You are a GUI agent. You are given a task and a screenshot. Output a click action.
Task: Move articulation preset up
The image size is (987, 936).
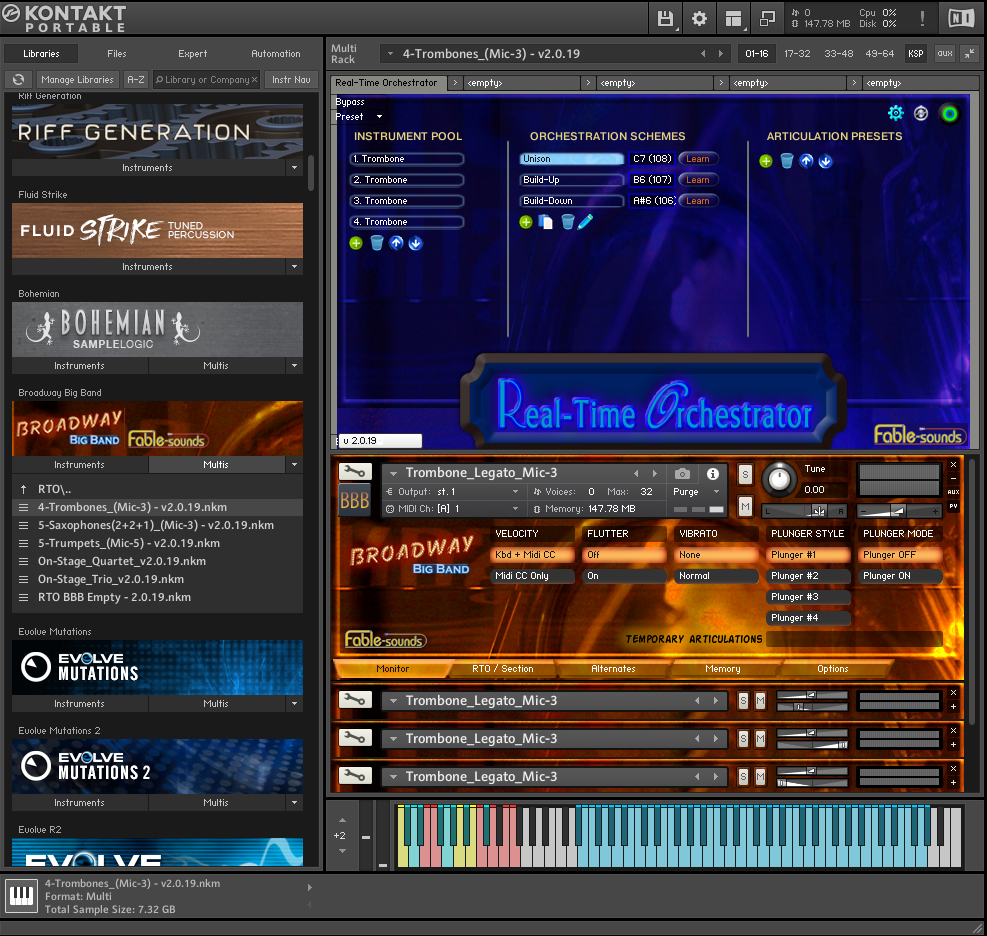[x=806, y=161]
